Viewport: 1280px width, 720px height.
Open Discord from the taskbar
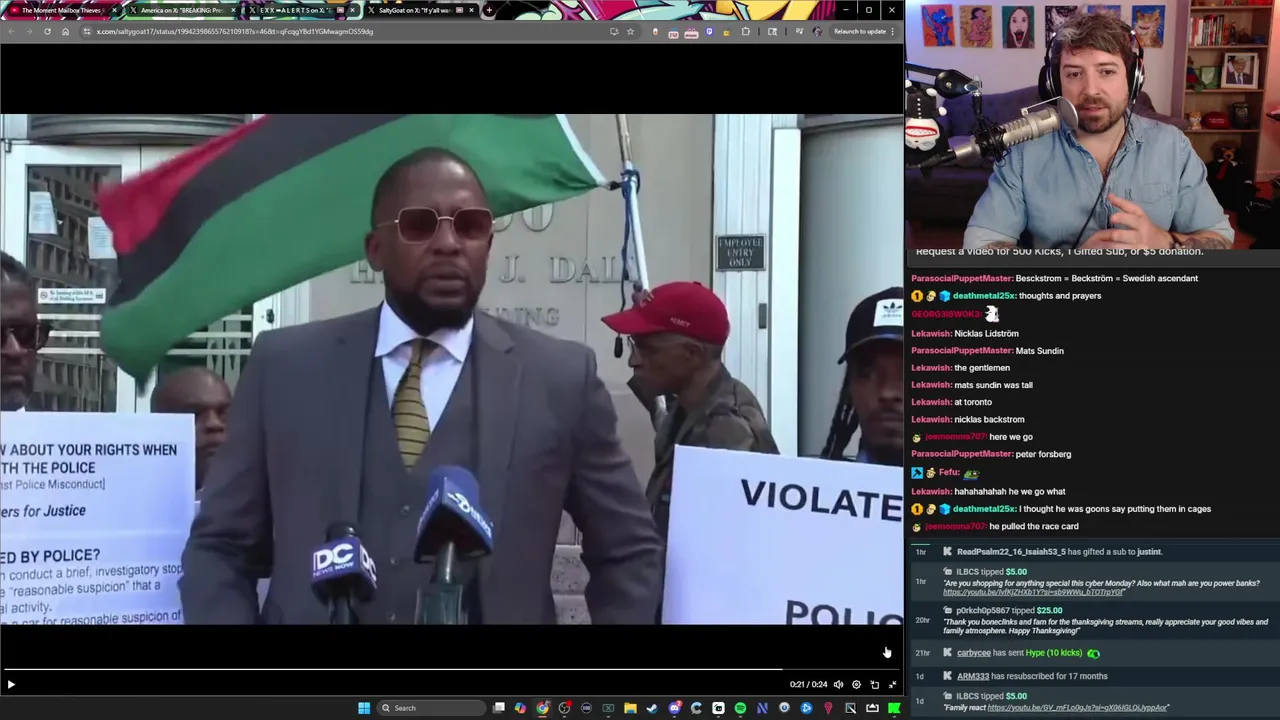click(x=674, y=708)
